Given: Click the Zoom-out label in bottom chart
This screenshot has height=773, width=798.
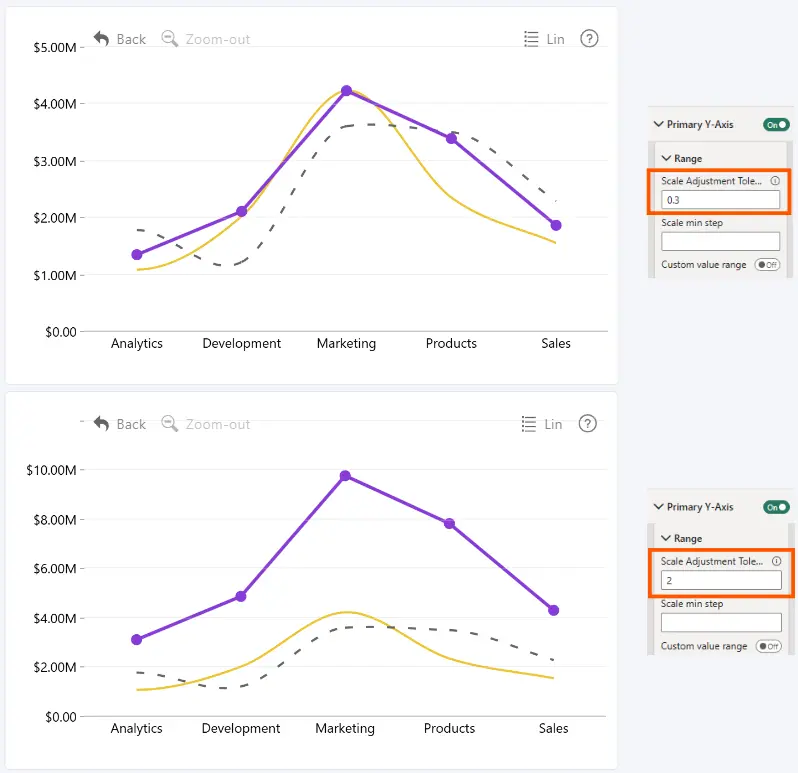Looking at the screenshot, I should [x=218, y=424].
